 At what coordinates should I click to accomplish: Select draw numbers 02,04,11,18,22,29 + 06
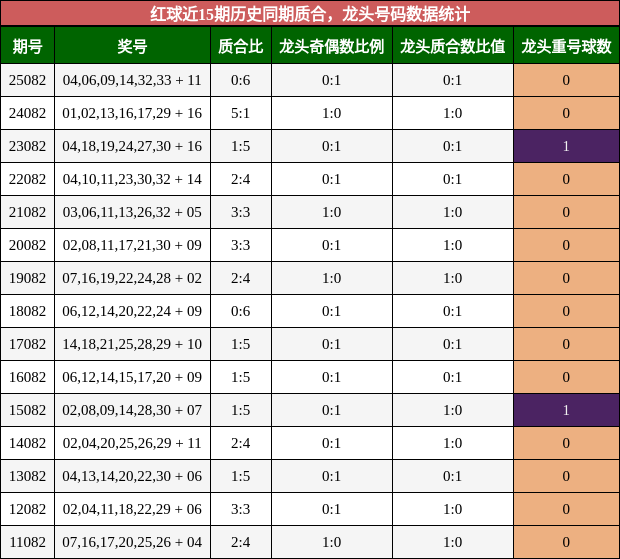(x=132, y=509)
